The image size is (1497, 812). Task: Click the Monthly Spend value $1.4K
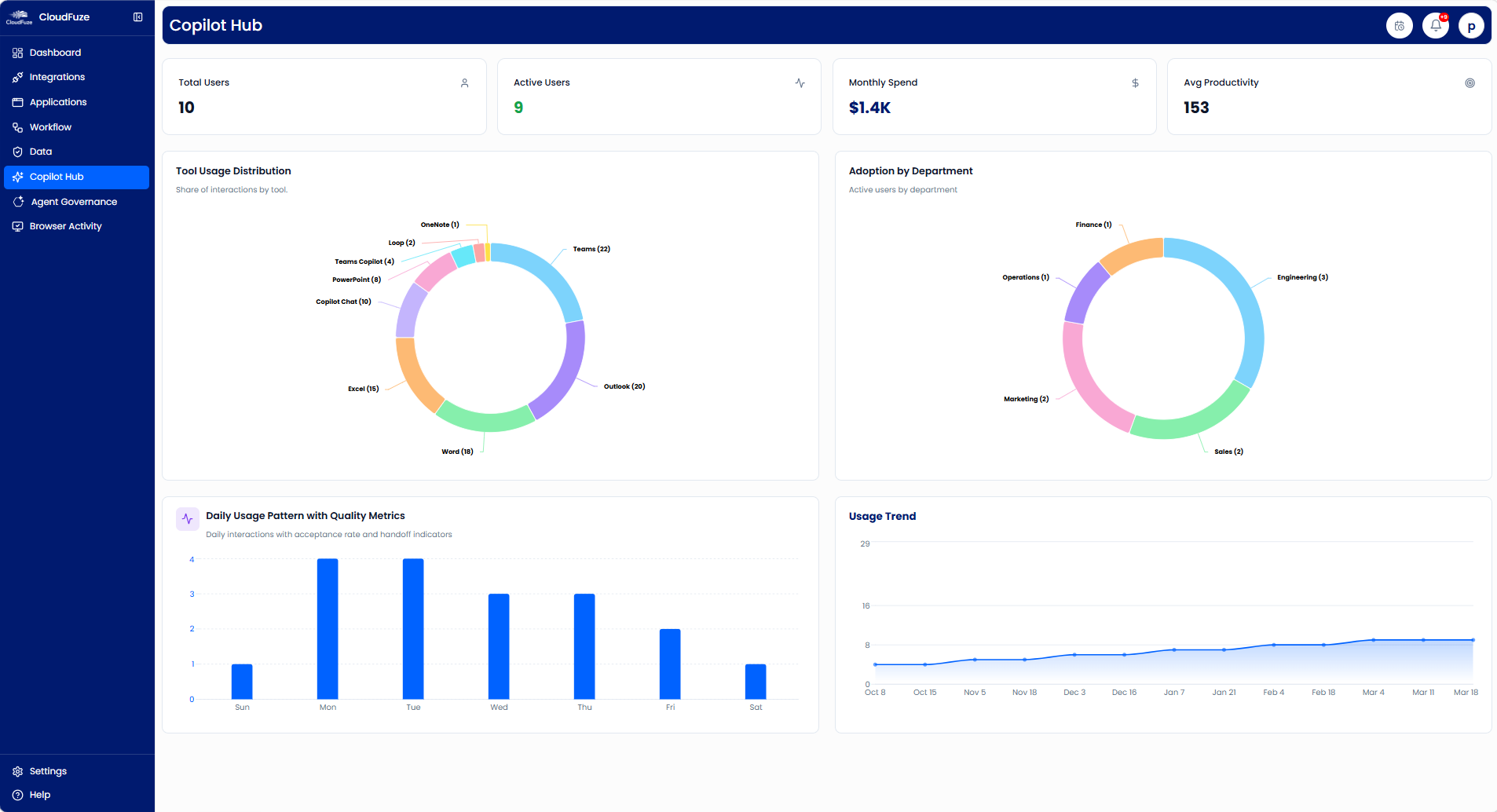(x=869, y=108)
